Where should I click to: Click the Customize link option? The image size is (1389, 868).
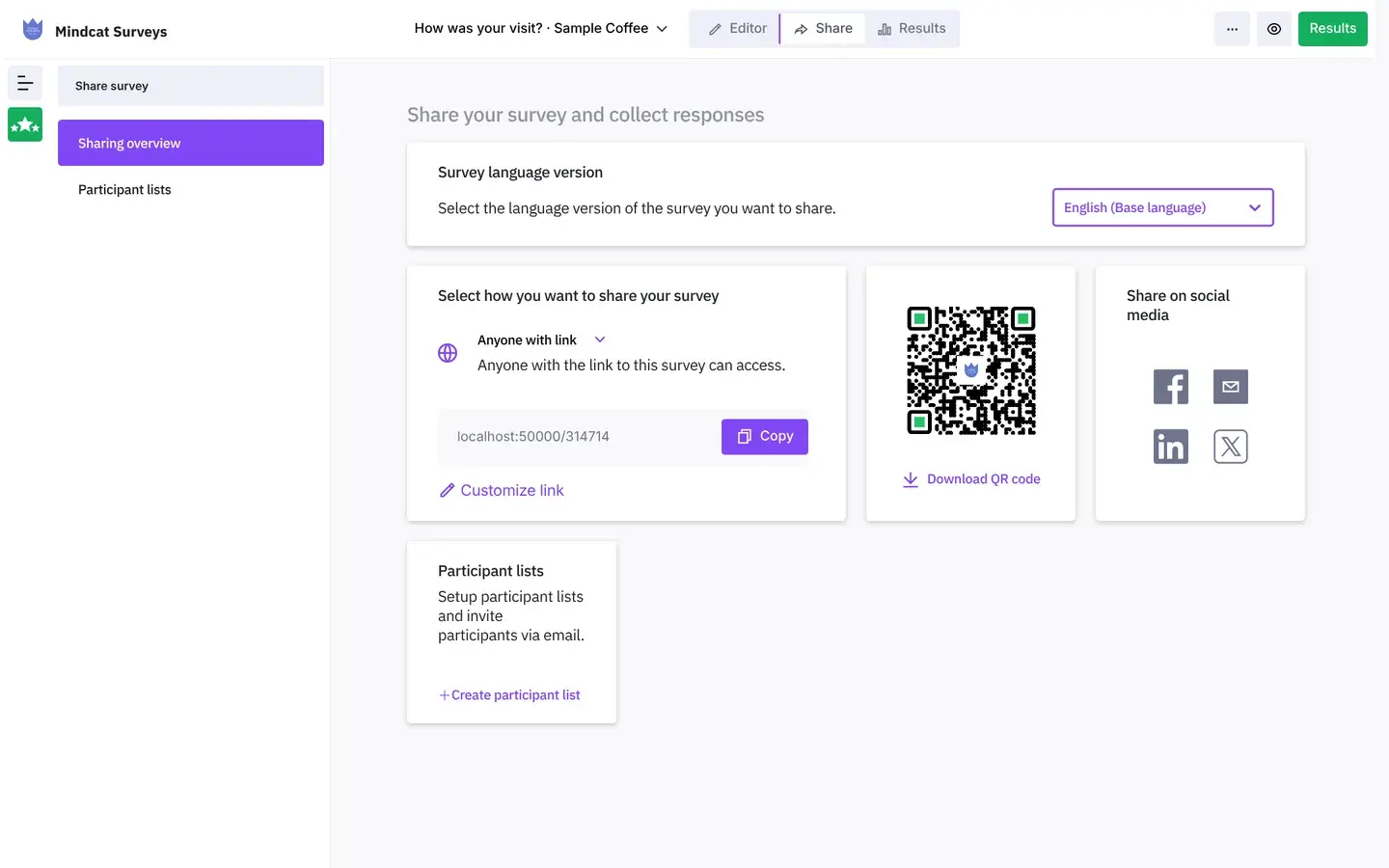tap(502, 490)
